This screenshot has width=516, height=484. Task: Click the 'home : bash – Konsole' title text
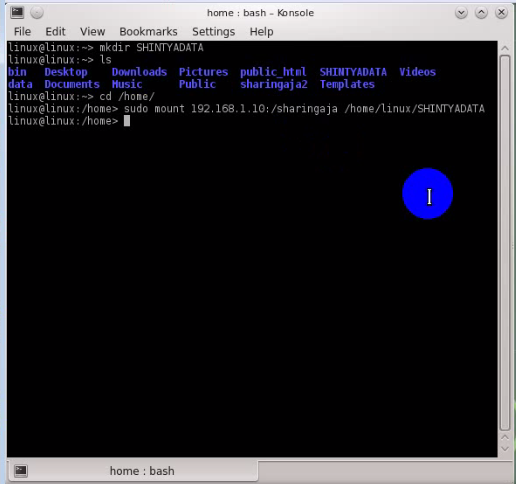pyautogui.click(x=261, y=13)
